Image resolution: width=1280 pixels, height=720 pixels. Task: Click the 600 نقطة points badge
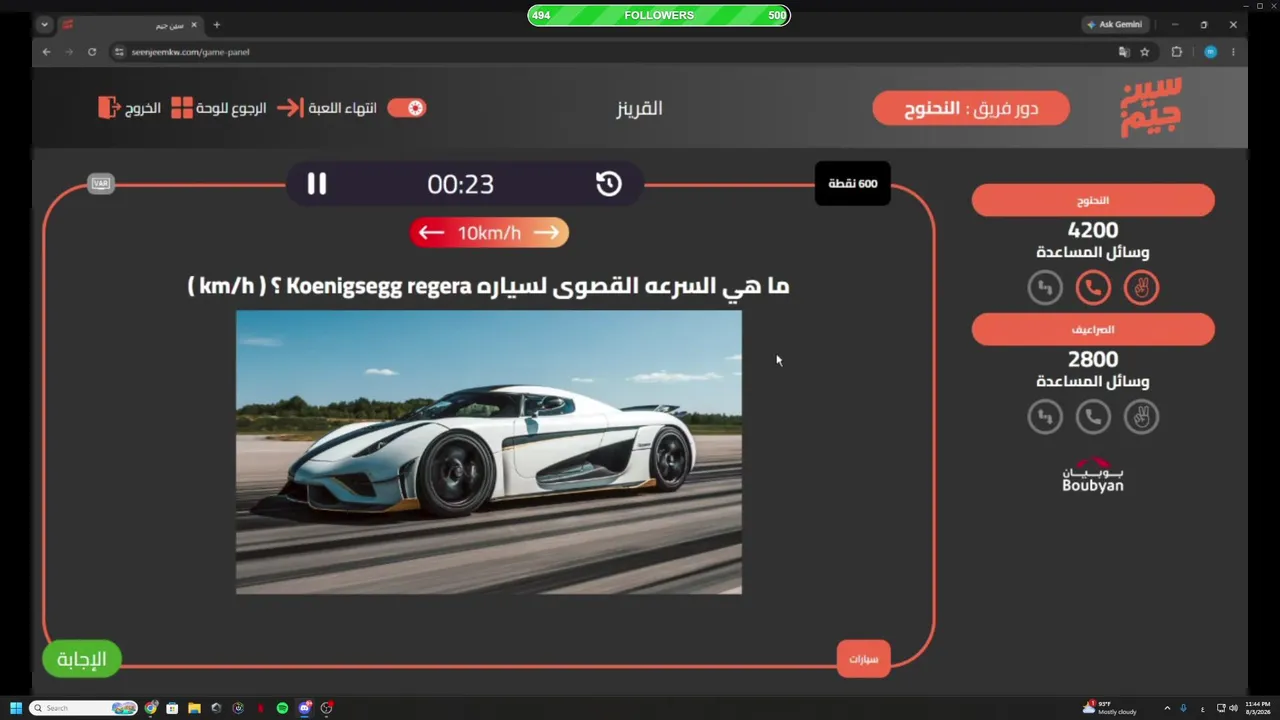(853, 184)
